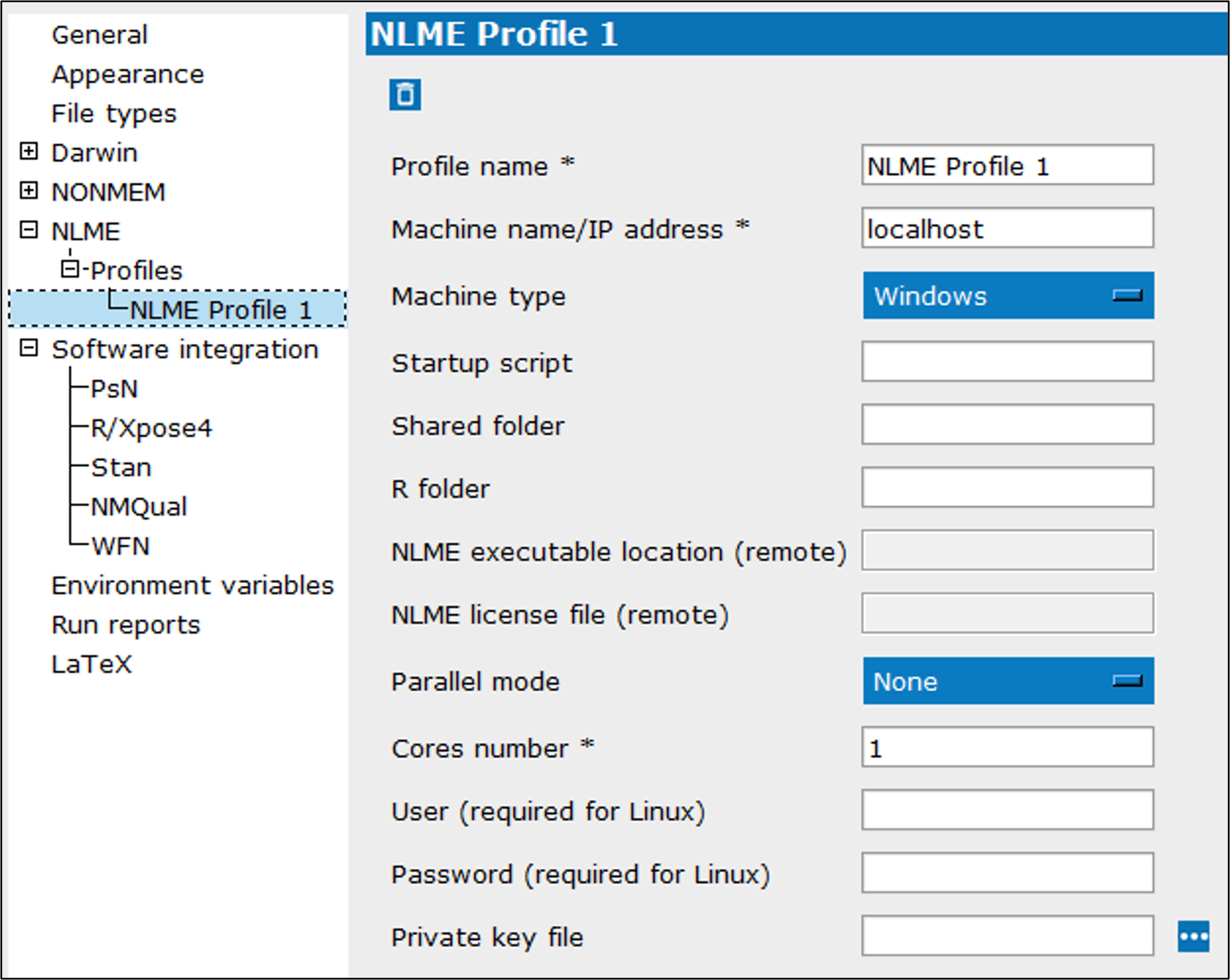Open NMQual integration settings
This screenshot has width=1230, height=980.
click(x=139, y=507)
